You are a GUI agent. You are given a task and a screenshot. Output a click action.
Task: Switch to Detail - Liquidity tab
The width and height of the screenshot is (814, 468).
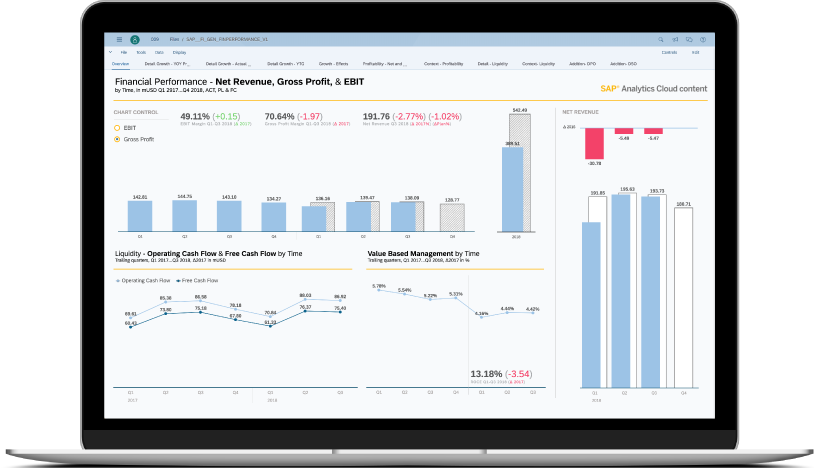[493, 64]
